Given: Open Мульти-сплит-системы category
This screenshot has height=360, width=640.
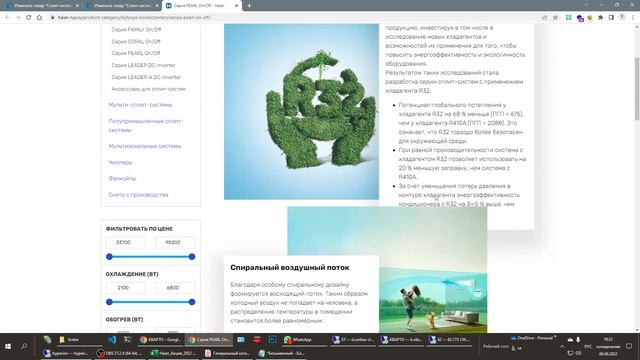Looking at the screenshot, I should pyautogui.click(x=140, y=104).
